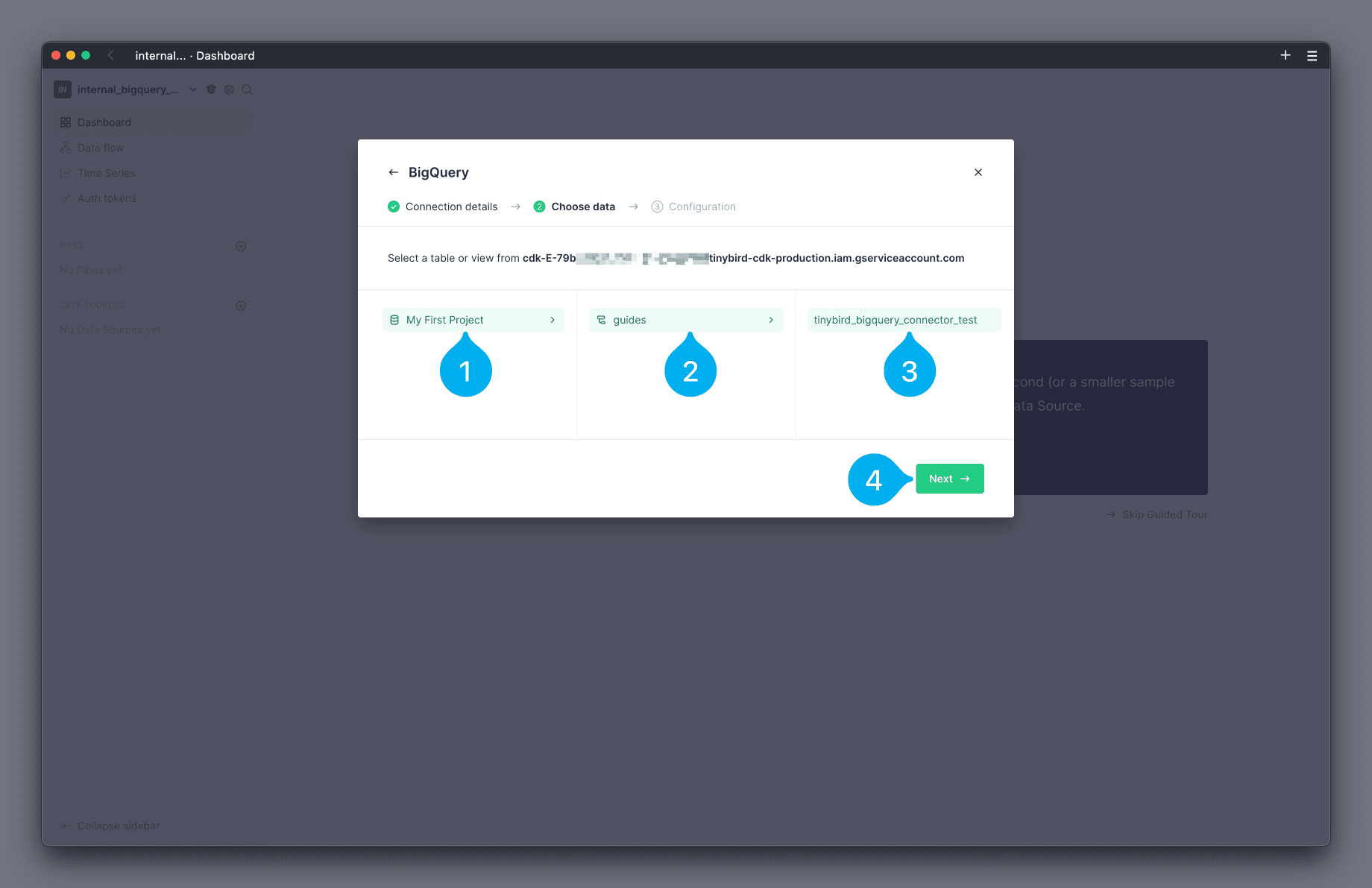
Task: Click the trash-like icon beside workspace dropdown
Action: click(x=211, y=89)
